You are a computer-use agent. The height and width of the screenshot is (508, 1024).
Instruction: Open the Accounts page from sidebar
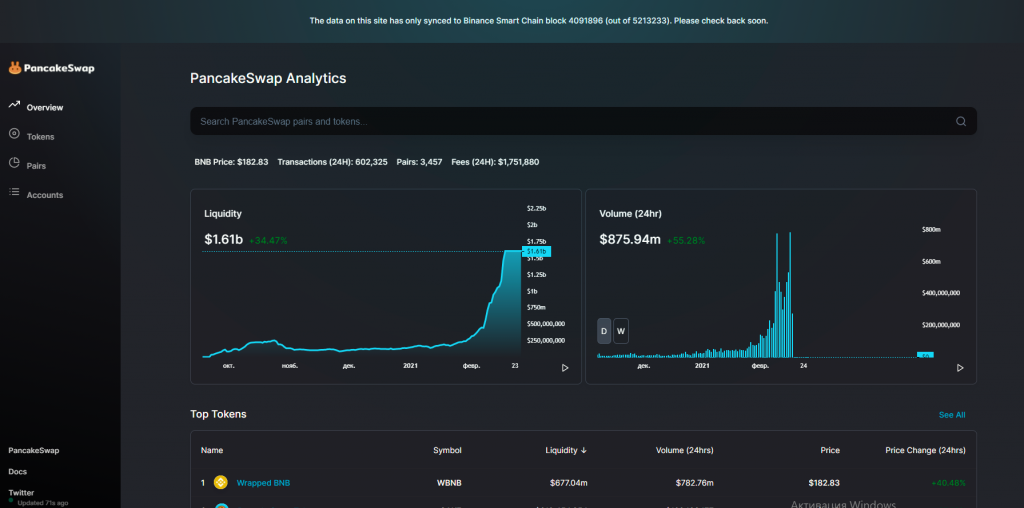45,195
